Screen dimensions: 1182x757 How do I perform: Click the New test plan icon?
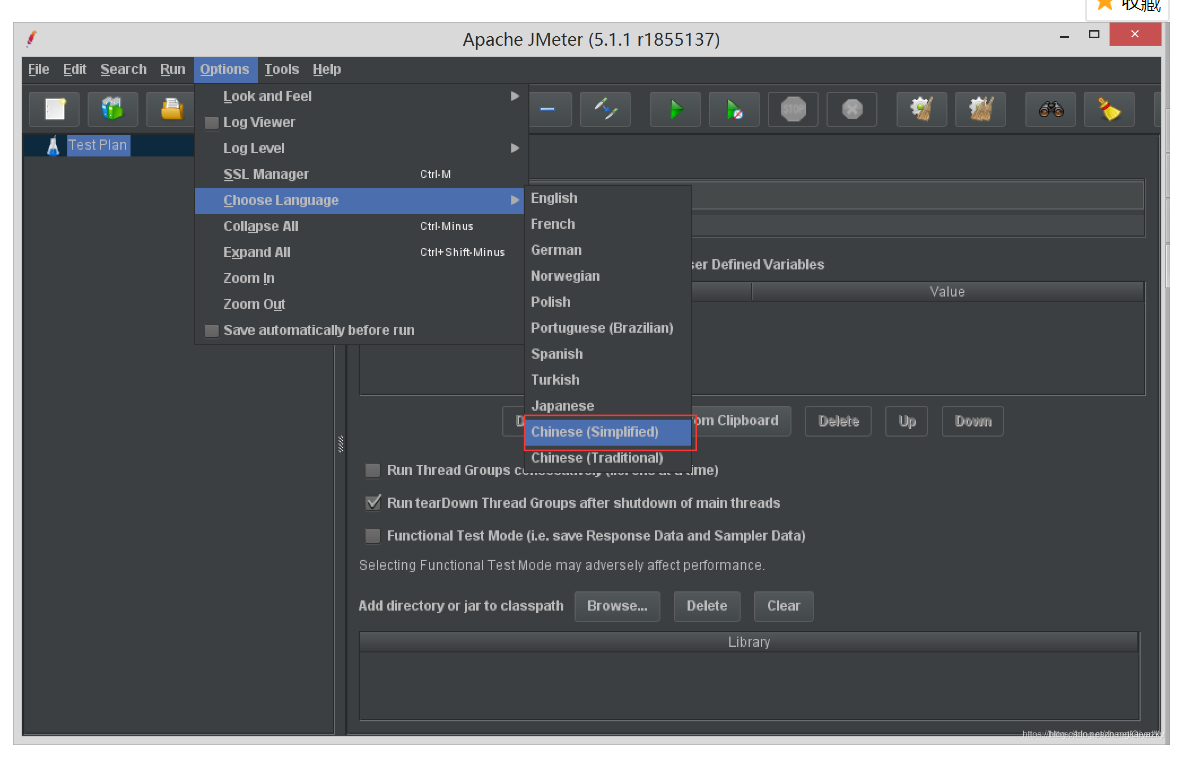point(55,109)
